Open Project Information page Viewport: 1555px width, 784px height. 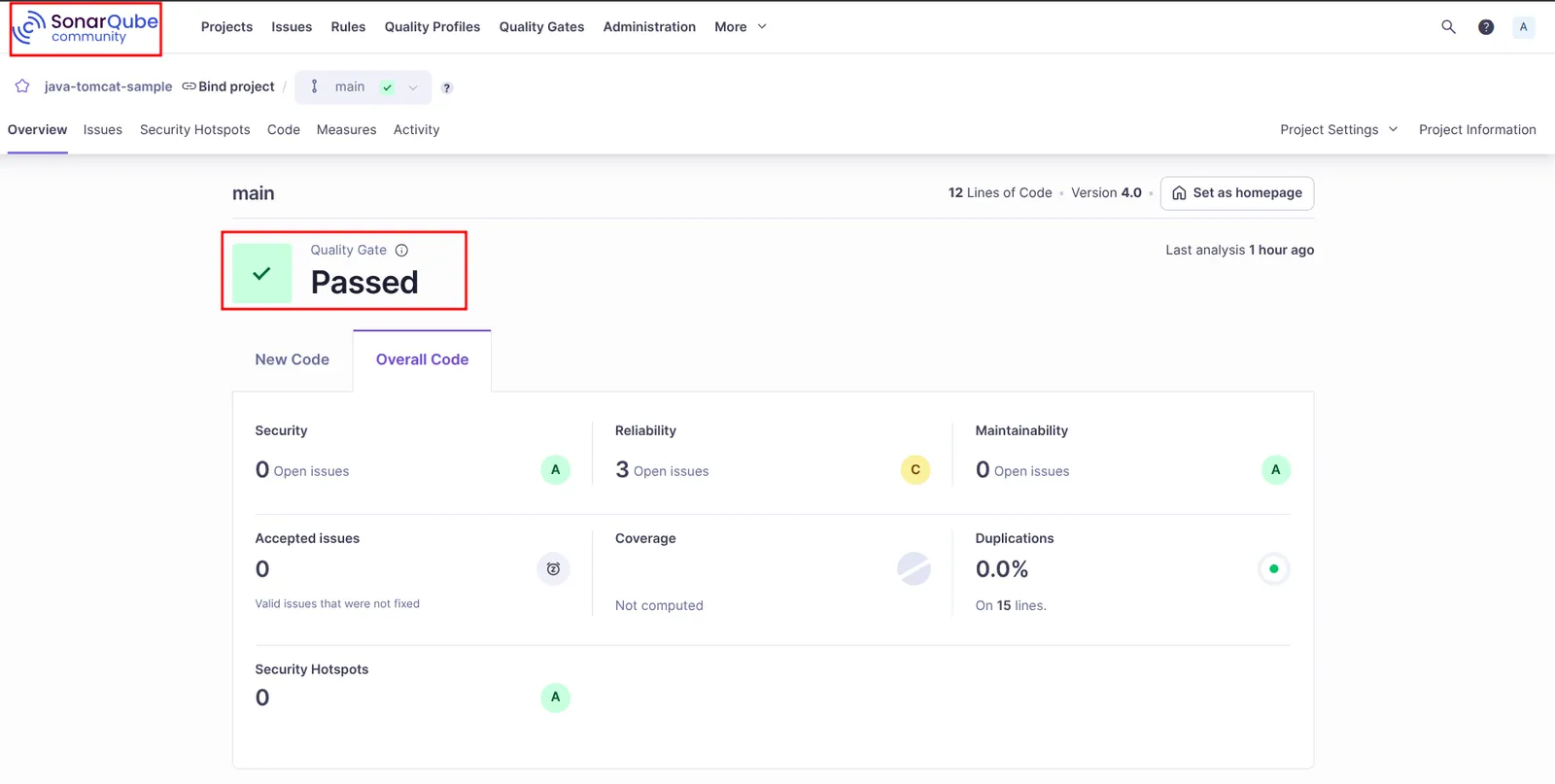tap(1477, 129)
